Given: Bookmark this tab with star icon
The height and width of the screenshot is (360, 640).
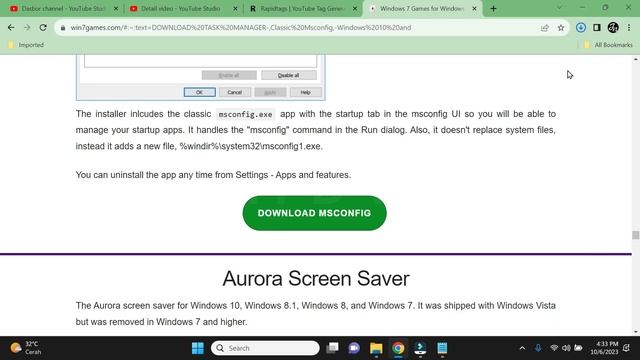Looking at the screenshot, I should click(561, 28).
